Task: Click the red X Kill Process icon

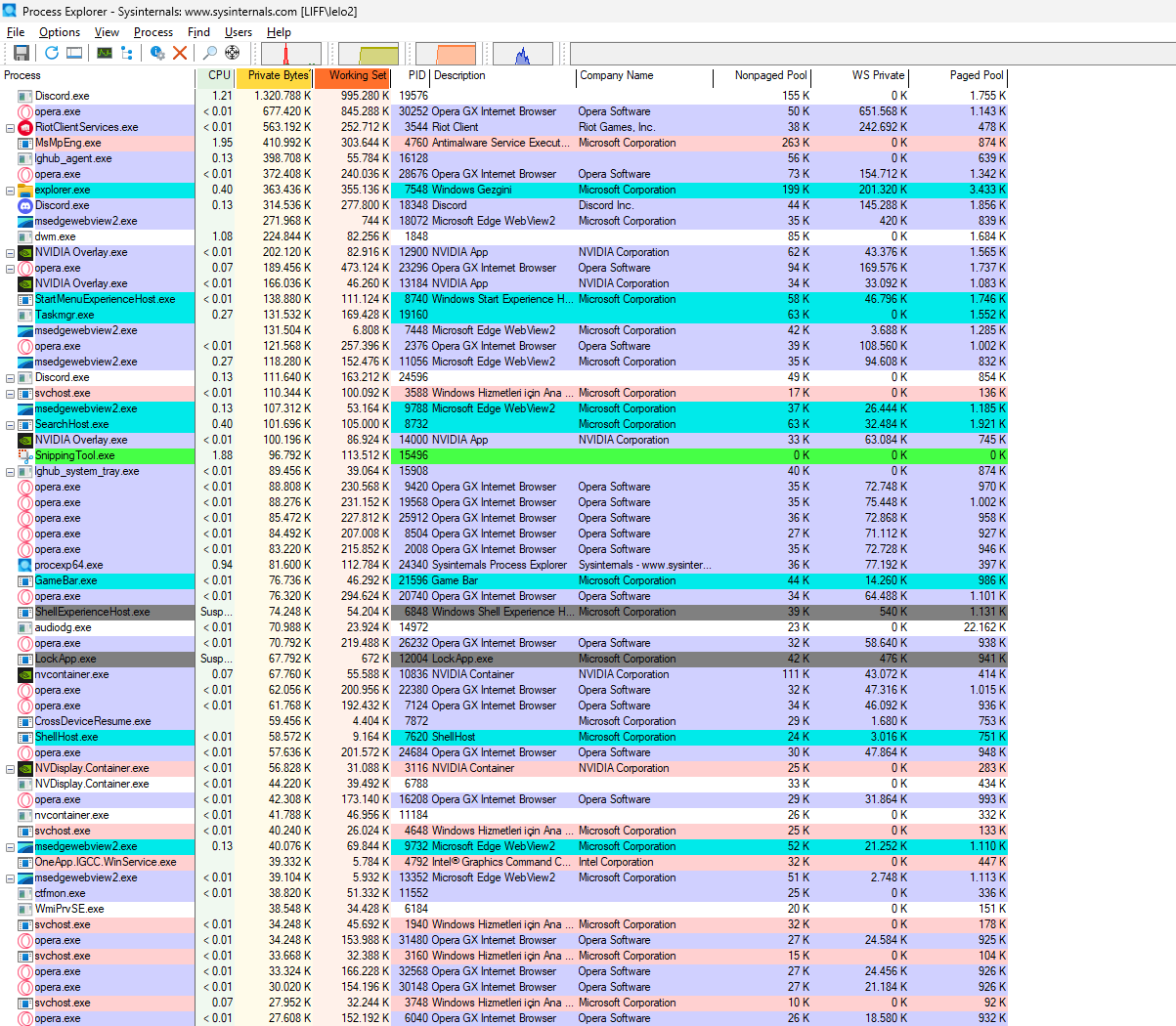Action: click(x=180, y=53)
